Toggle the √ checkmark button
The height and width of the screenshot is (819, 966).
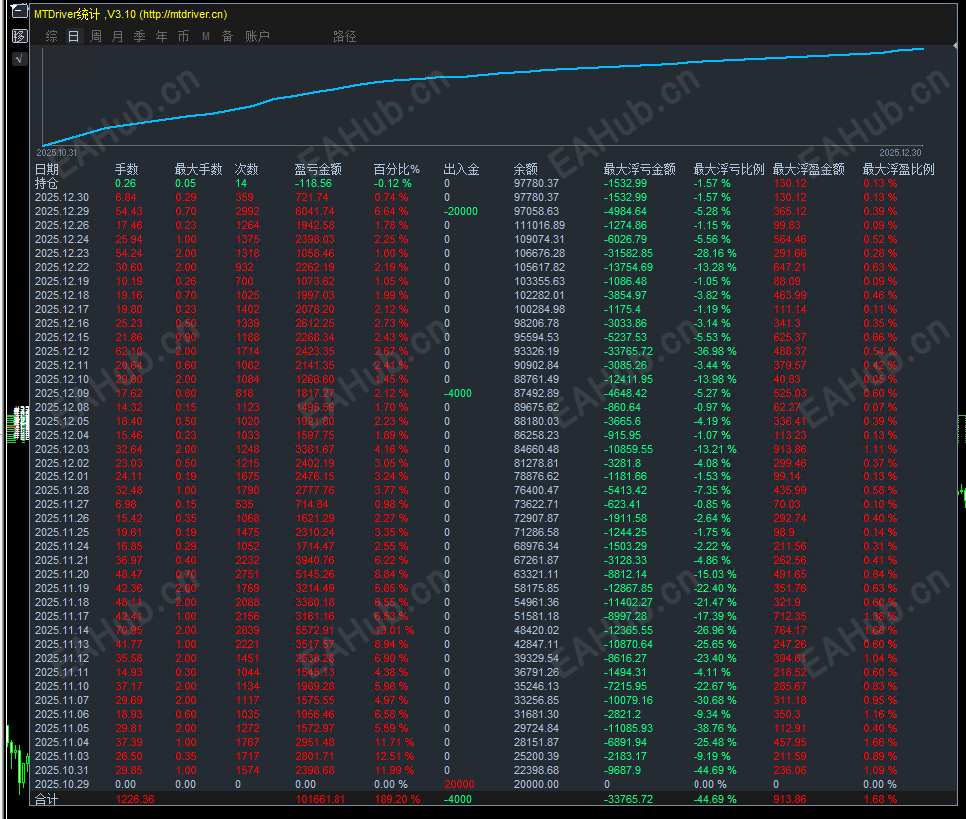pyautogui.click(x=20, y=59)
